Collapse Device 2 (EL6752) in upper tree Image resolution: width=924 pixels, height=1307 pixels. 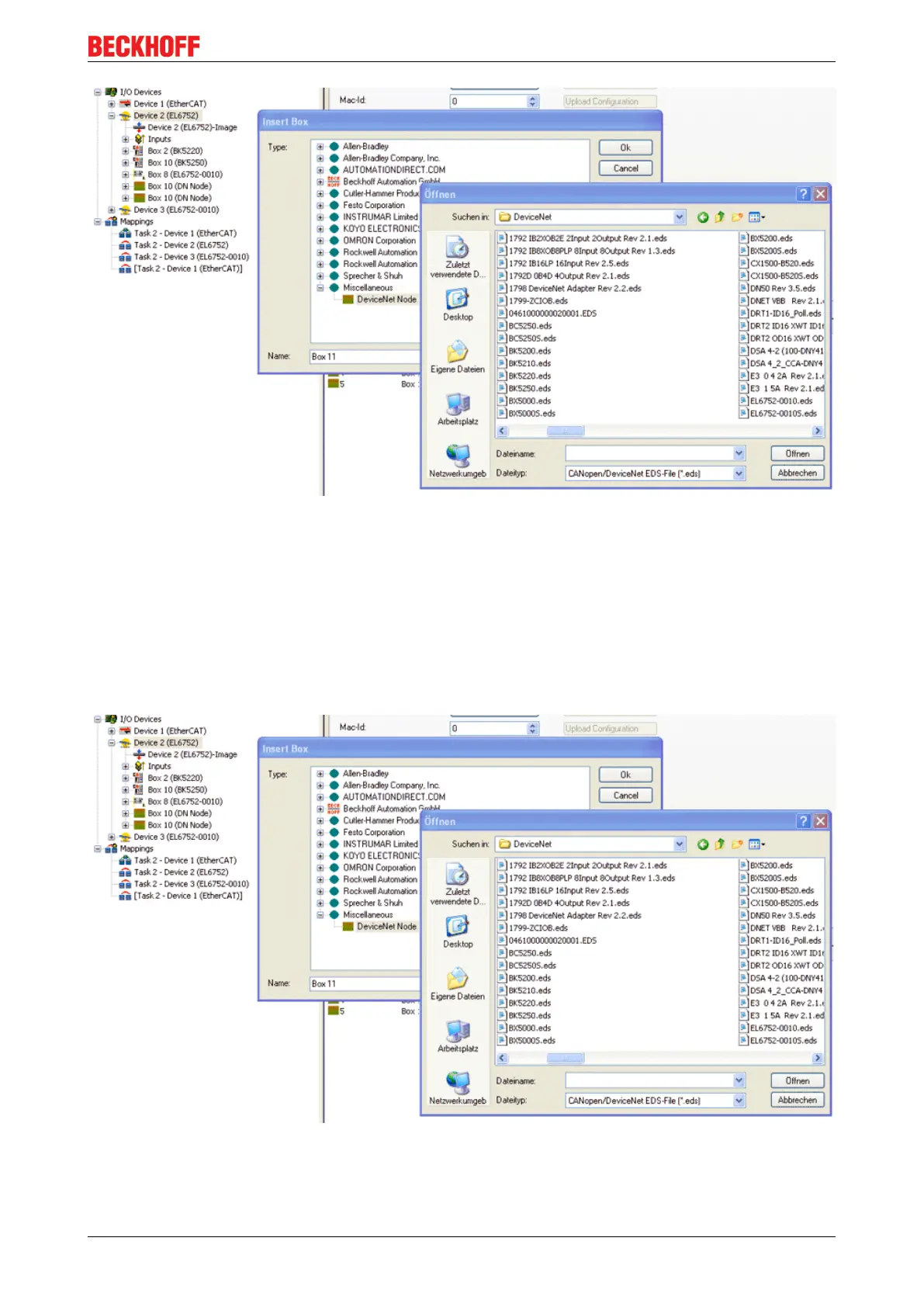(x=112, y=116)
